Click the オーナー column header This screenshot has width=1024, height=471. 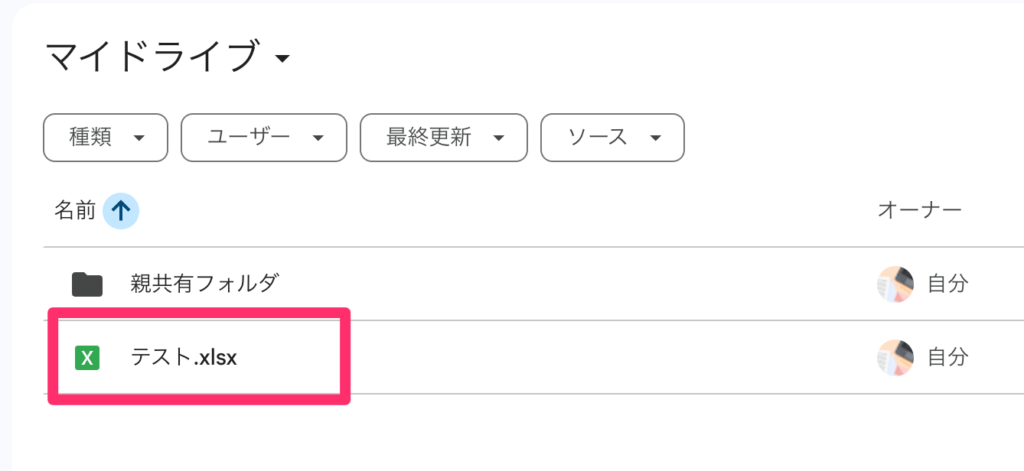pos(919,210)
